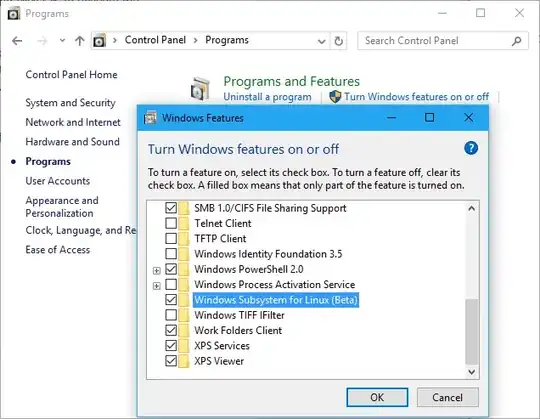Uncheck Work Folders Client

(171, 331)
